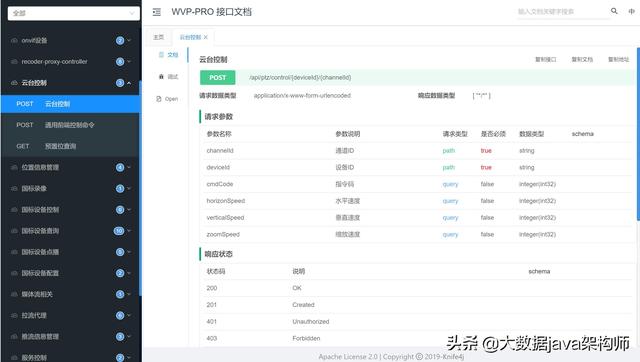Expand the 位置信息管理 chevron

129,167
